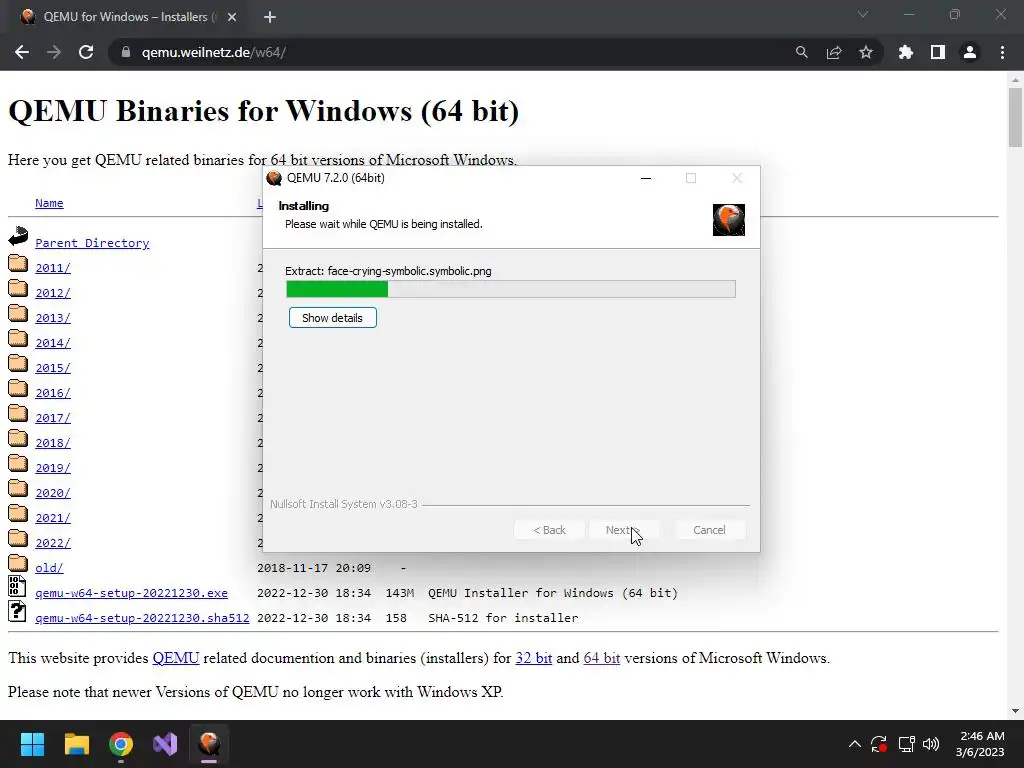Open the zoom magnifier in address bar
The image size is (1024, 768).
[x=801, y=52]
